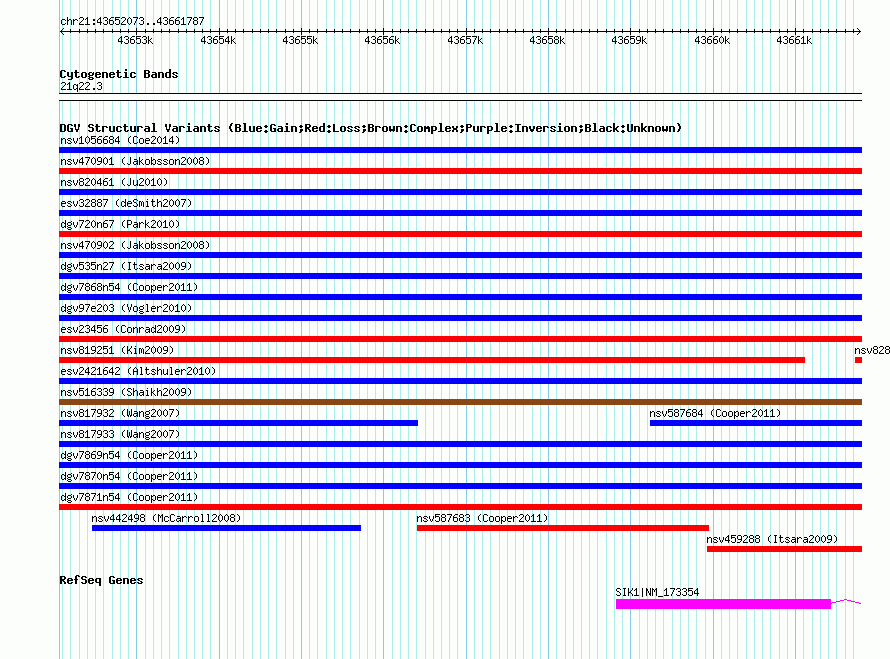This screenshot has height=659, width=890.
Task: Click the 43657k ruler position label
Action: 465,41
